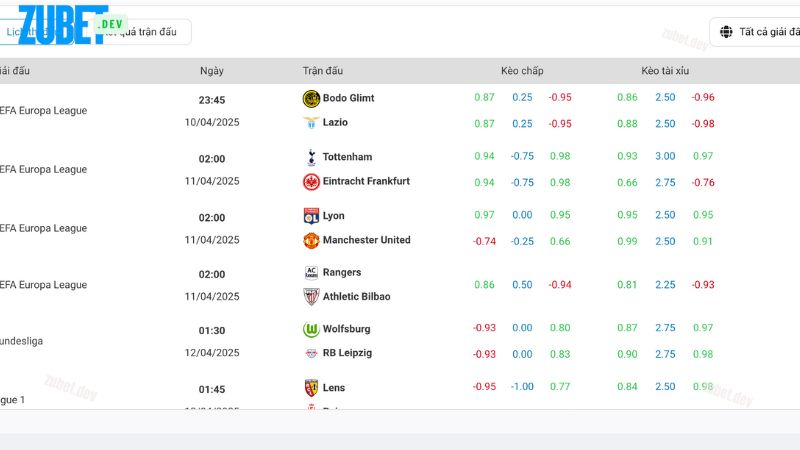This screenshot has height=450, width=800.
Task: Click the globe icon in league filter
Action: pos(726,32)
